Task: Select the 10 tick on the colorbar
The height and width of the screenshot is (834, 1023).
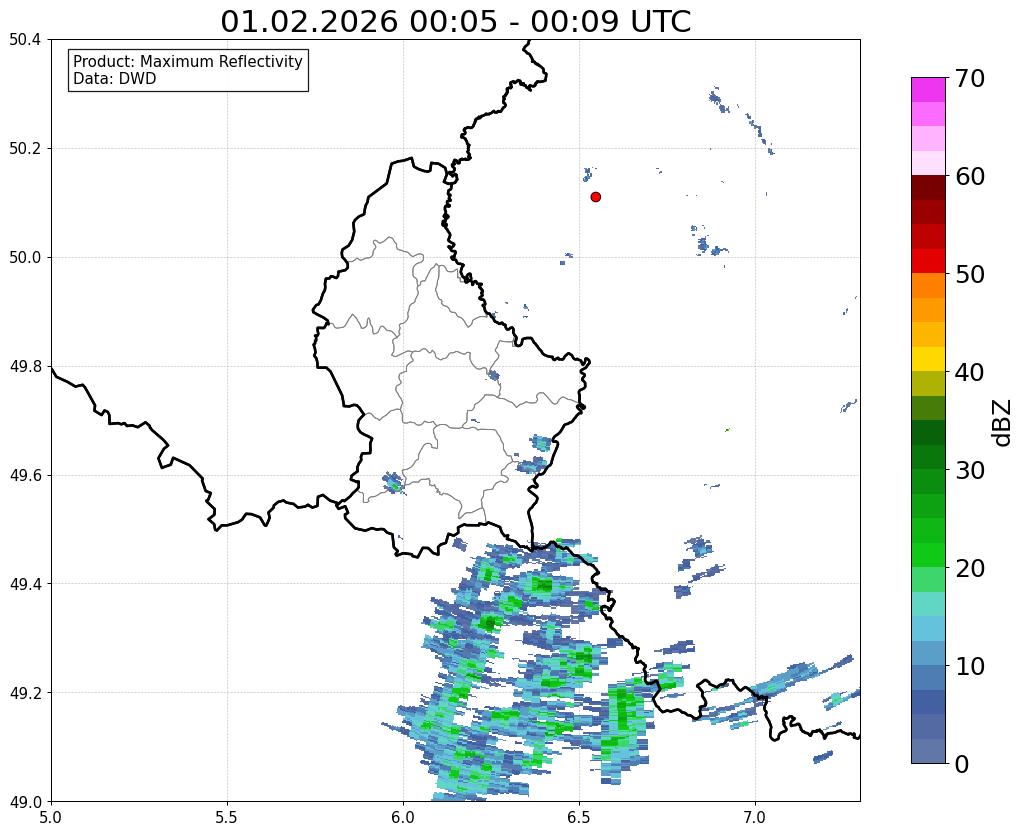Action: coord(970,666)
